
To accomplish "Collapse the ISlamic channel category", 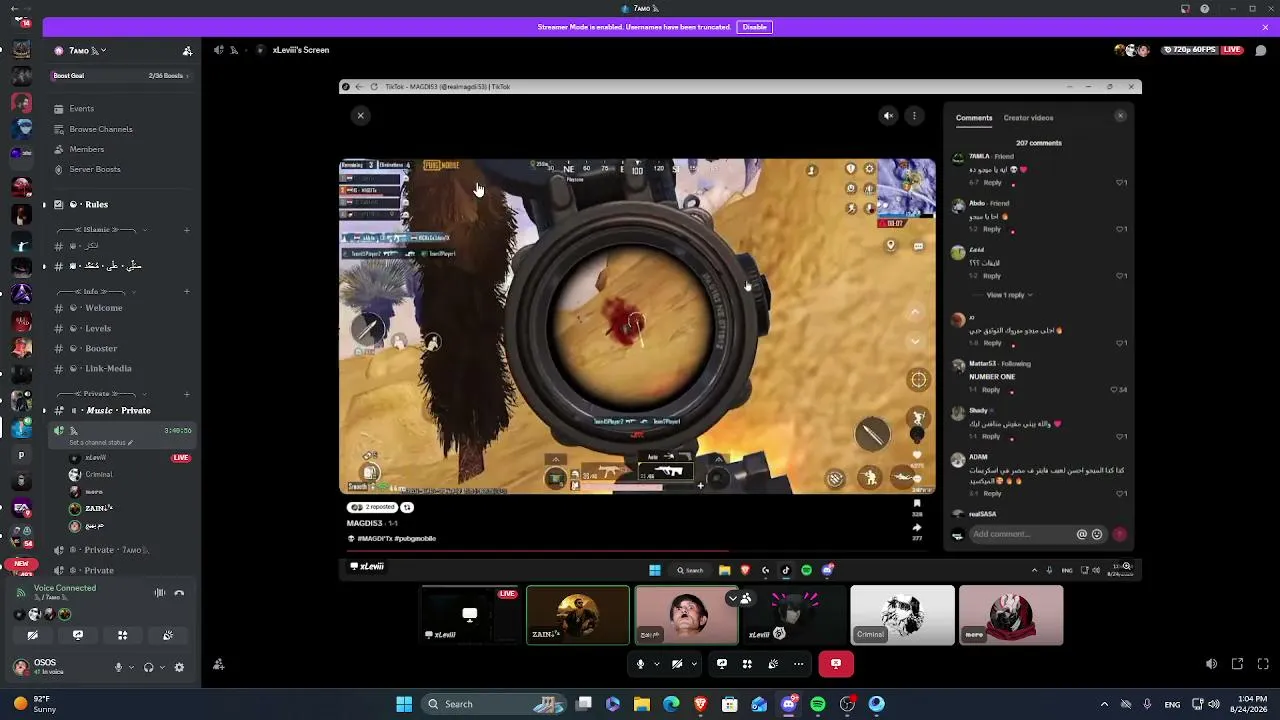I will coord(103,230).
